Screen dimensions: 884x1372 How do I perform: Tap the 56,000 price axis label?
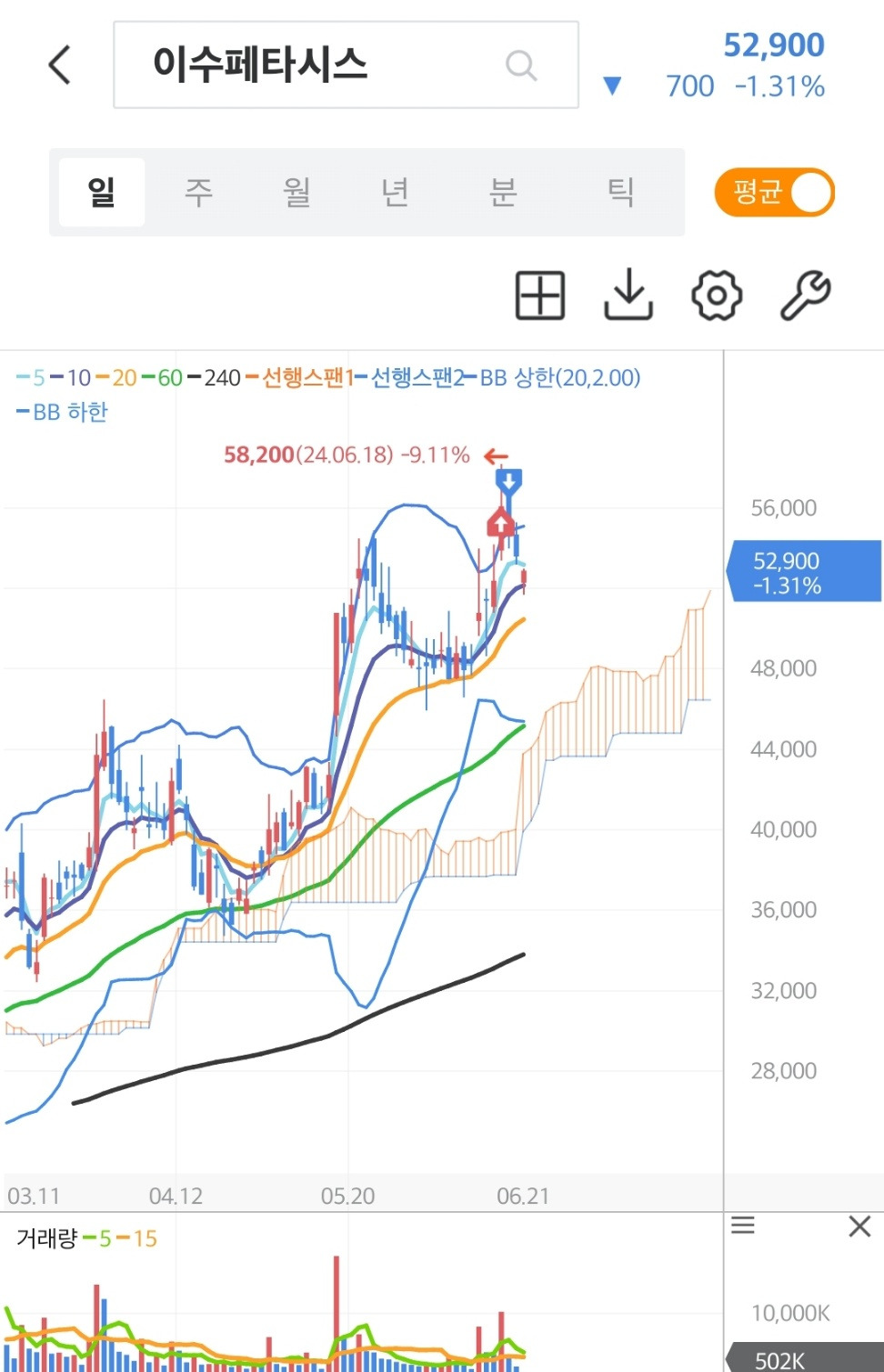(x=783, y=508)
